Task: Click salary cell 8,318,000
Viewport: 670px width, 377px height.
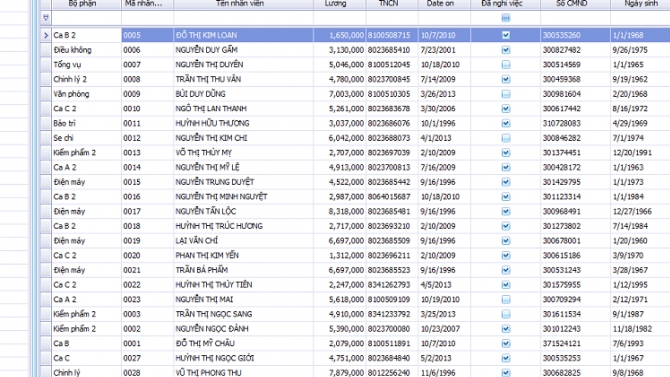Action: [340, 212]
